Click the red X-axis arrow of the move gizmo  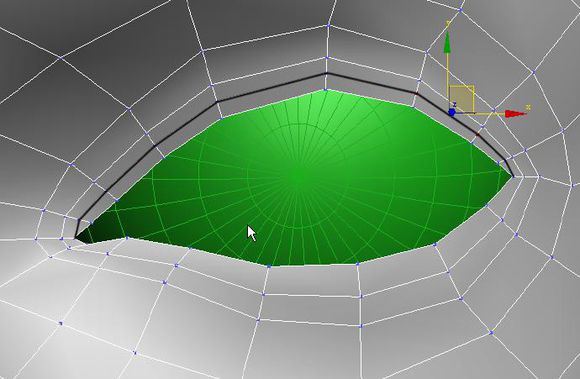516,114
